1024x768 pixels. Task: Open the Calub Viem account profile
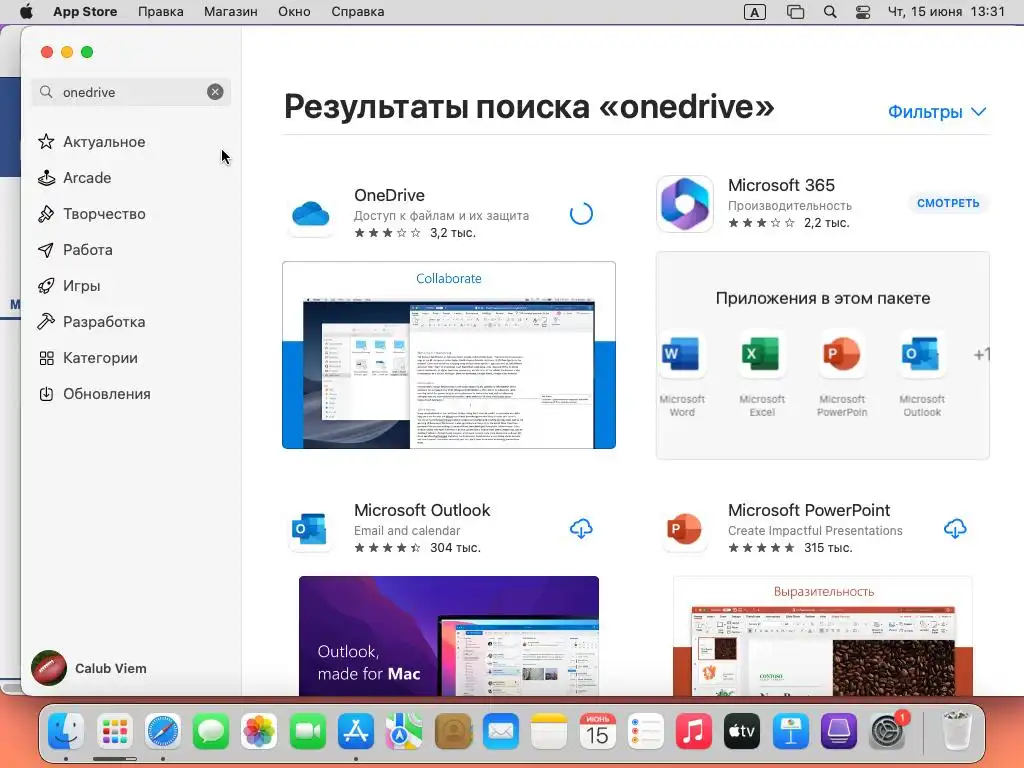89,668
